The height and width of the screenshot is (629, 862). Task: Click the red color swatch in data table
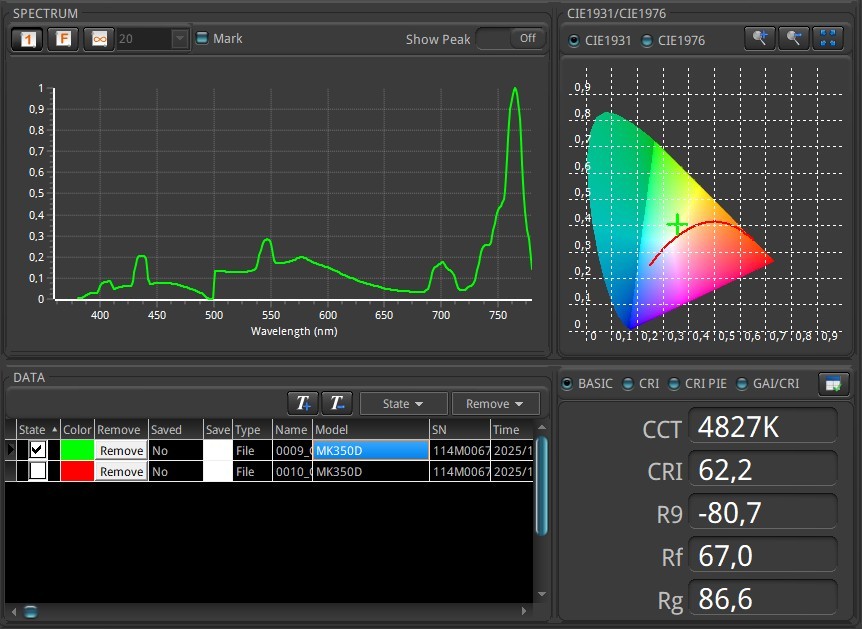click(x=77, y=471)
